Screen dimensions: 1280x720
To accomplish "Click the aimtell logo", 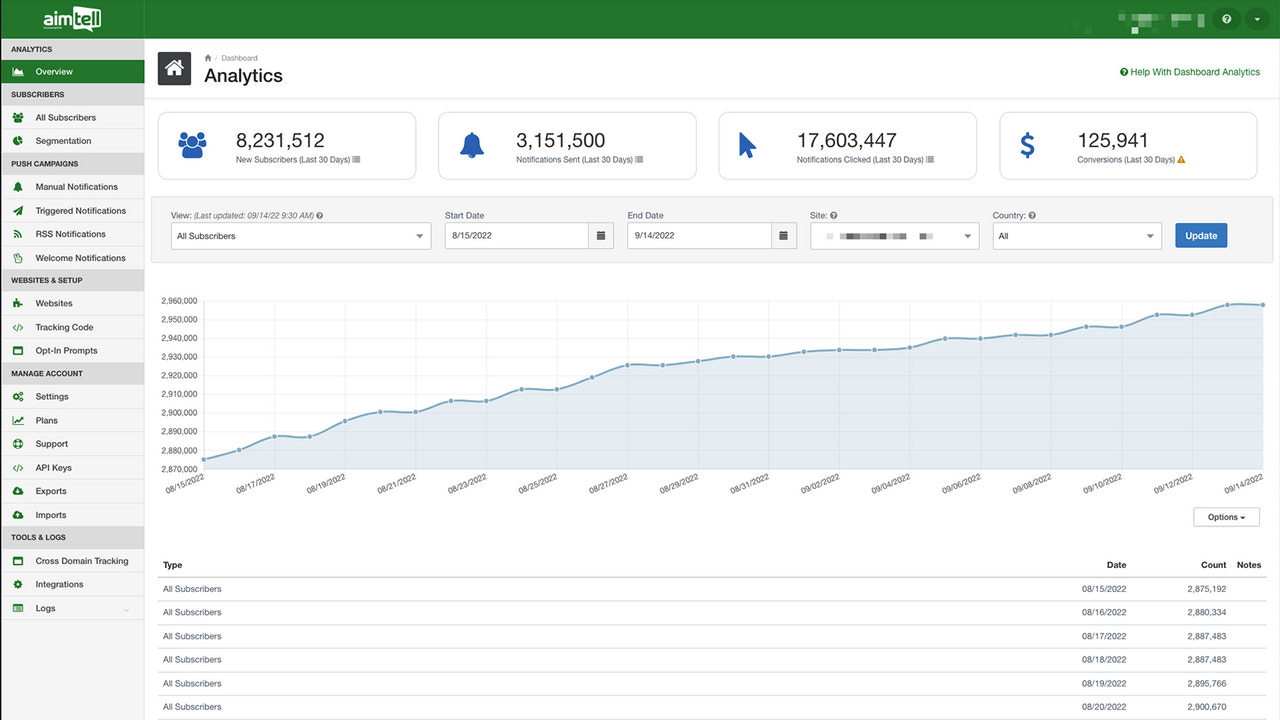I will point(71,18).
